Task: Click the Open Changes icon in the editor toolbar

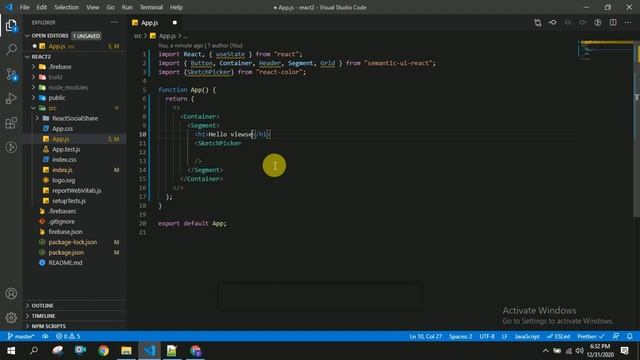Action: [x=538, y=23]
